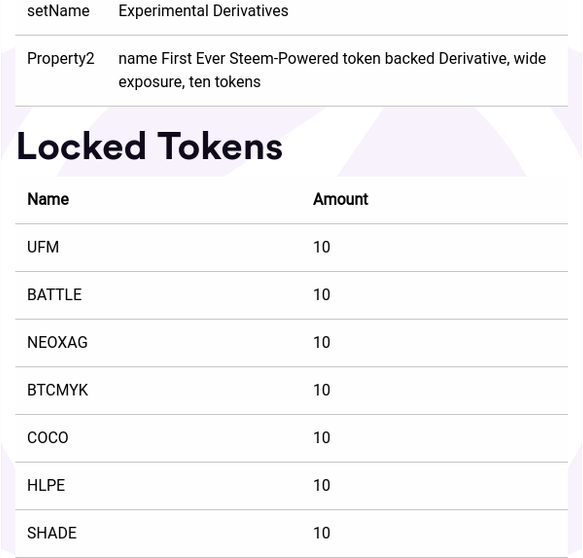Click the Locked Tokens heading
583x558 pixels.
pyautogui.click(x=149, y=146)
